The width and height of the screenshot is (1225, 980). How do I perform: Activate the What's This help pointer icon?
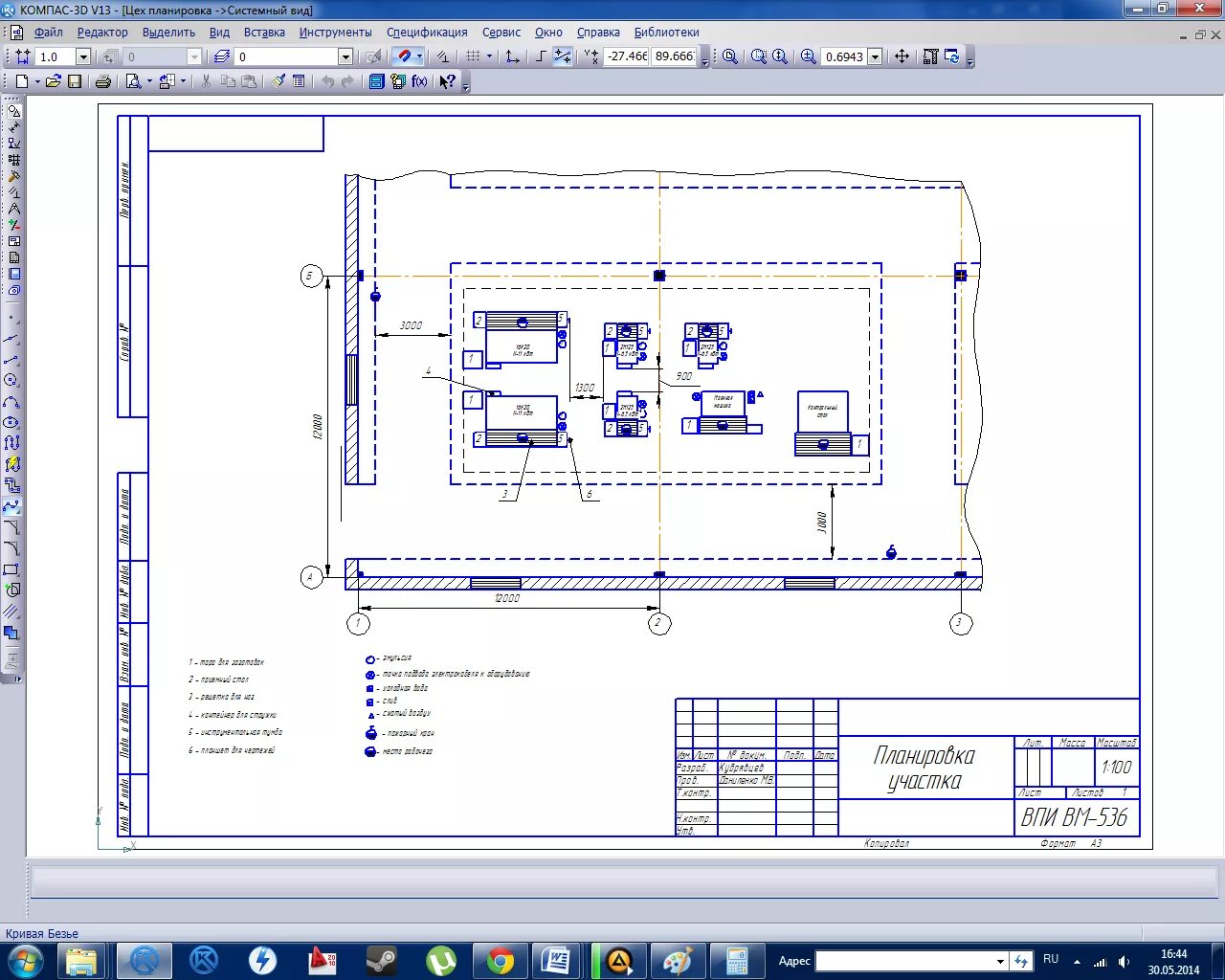447,82
